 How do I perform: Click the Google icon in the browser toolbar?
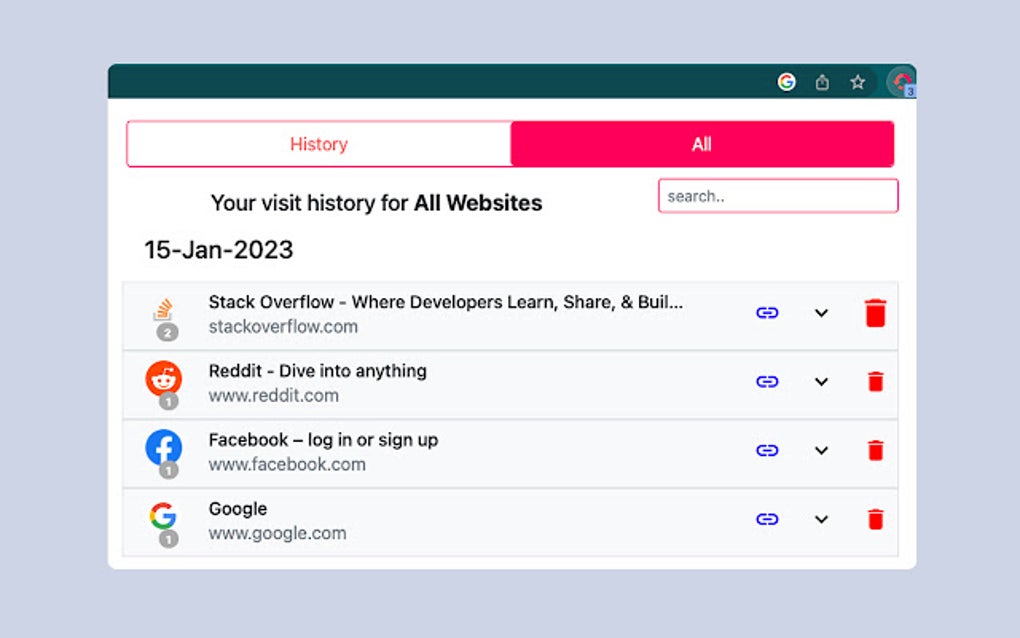pyautogui.click(x=787, y=82)
